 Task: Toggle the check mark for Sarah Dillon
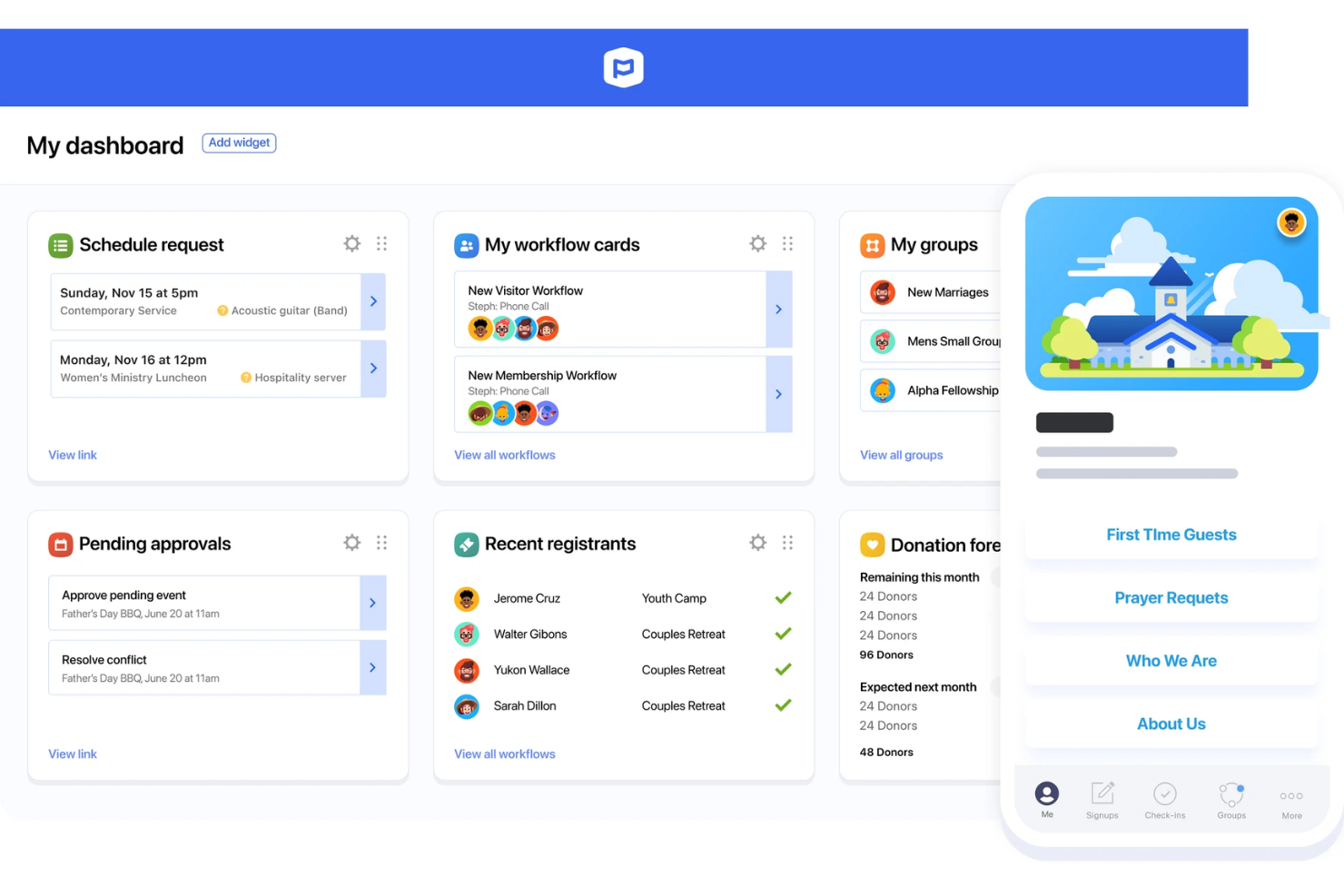pyautogui.click(x=782, y=705)
